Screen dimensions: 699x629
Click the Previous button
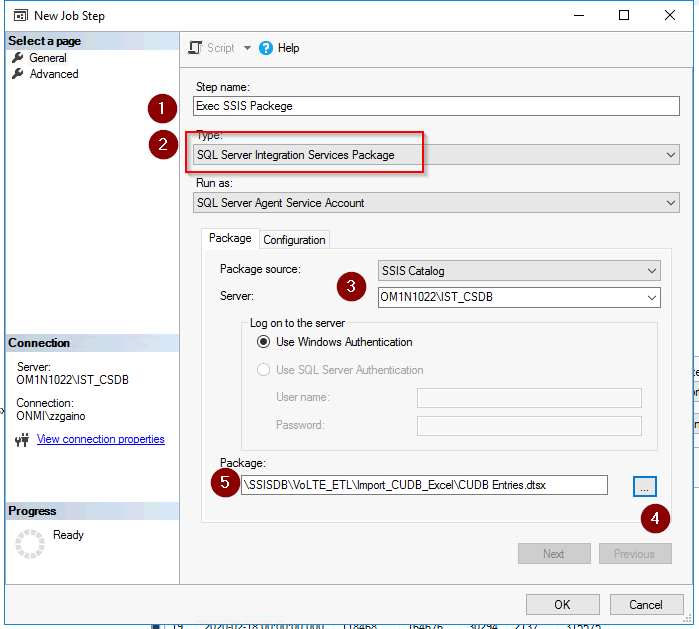pos(635,554)
